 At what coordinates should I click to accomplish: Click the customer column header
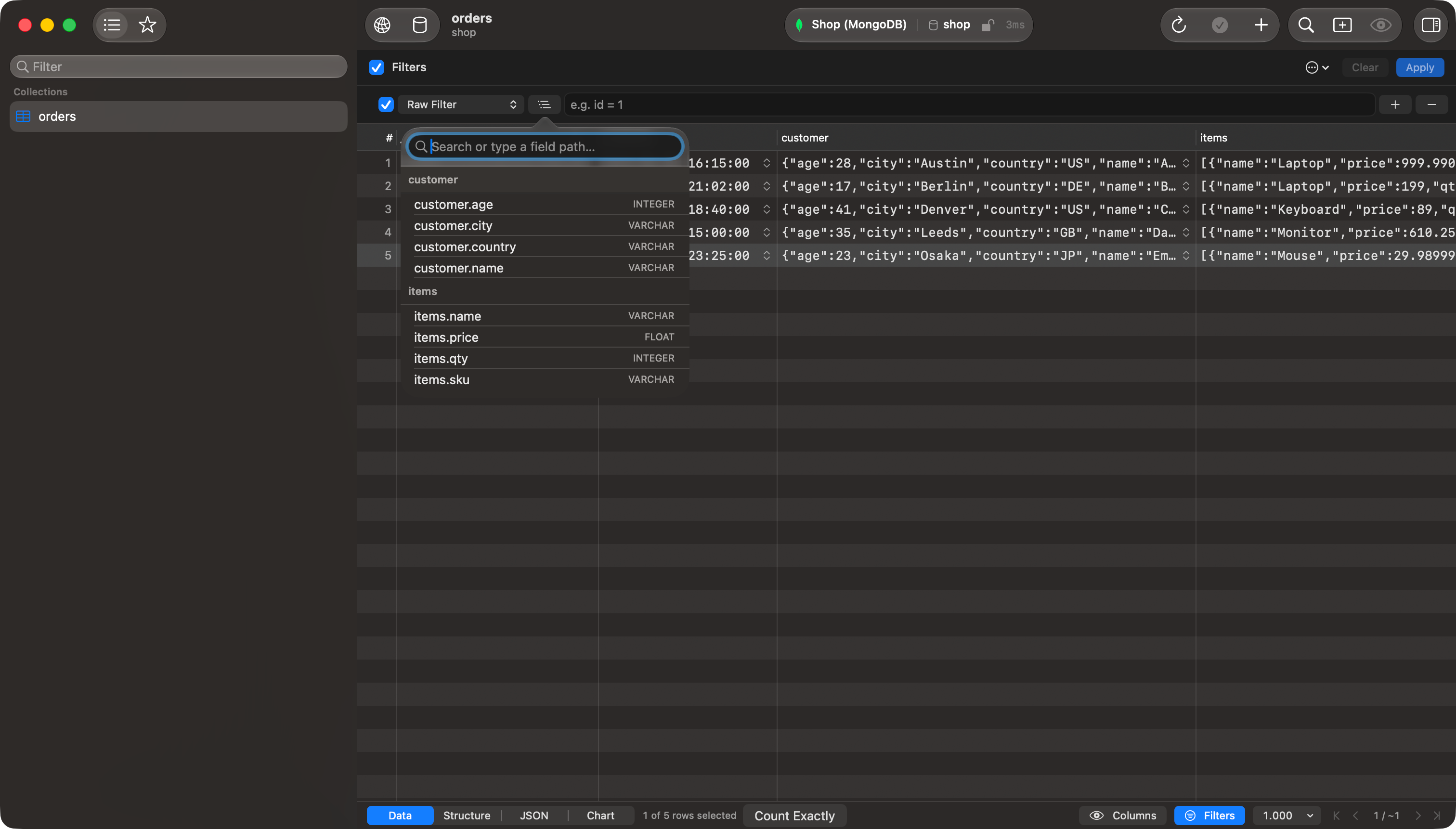pos(986,138)
